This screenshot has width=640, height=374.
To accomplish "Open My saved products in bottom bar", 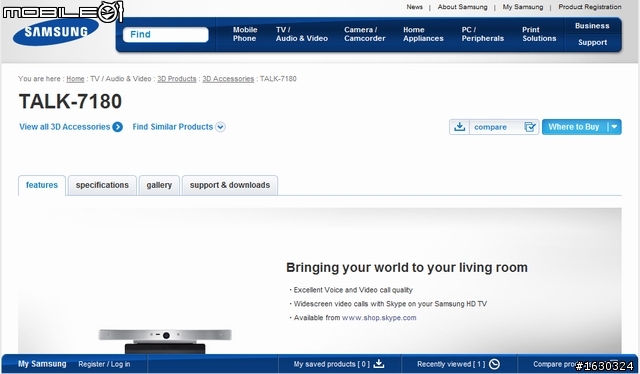I will pyautogui.click(x=331, y=364).
